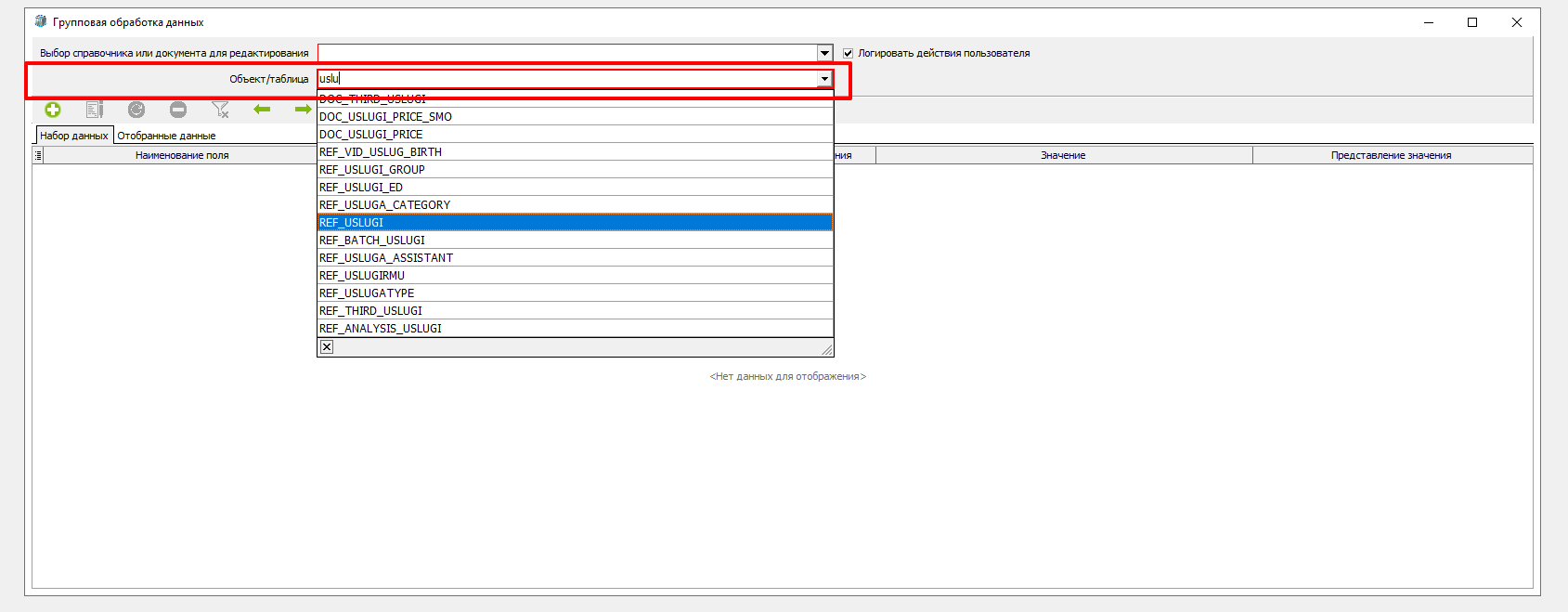Switch to the Набор данных tab
The image size is (1568, 612).
coord(74,136)
